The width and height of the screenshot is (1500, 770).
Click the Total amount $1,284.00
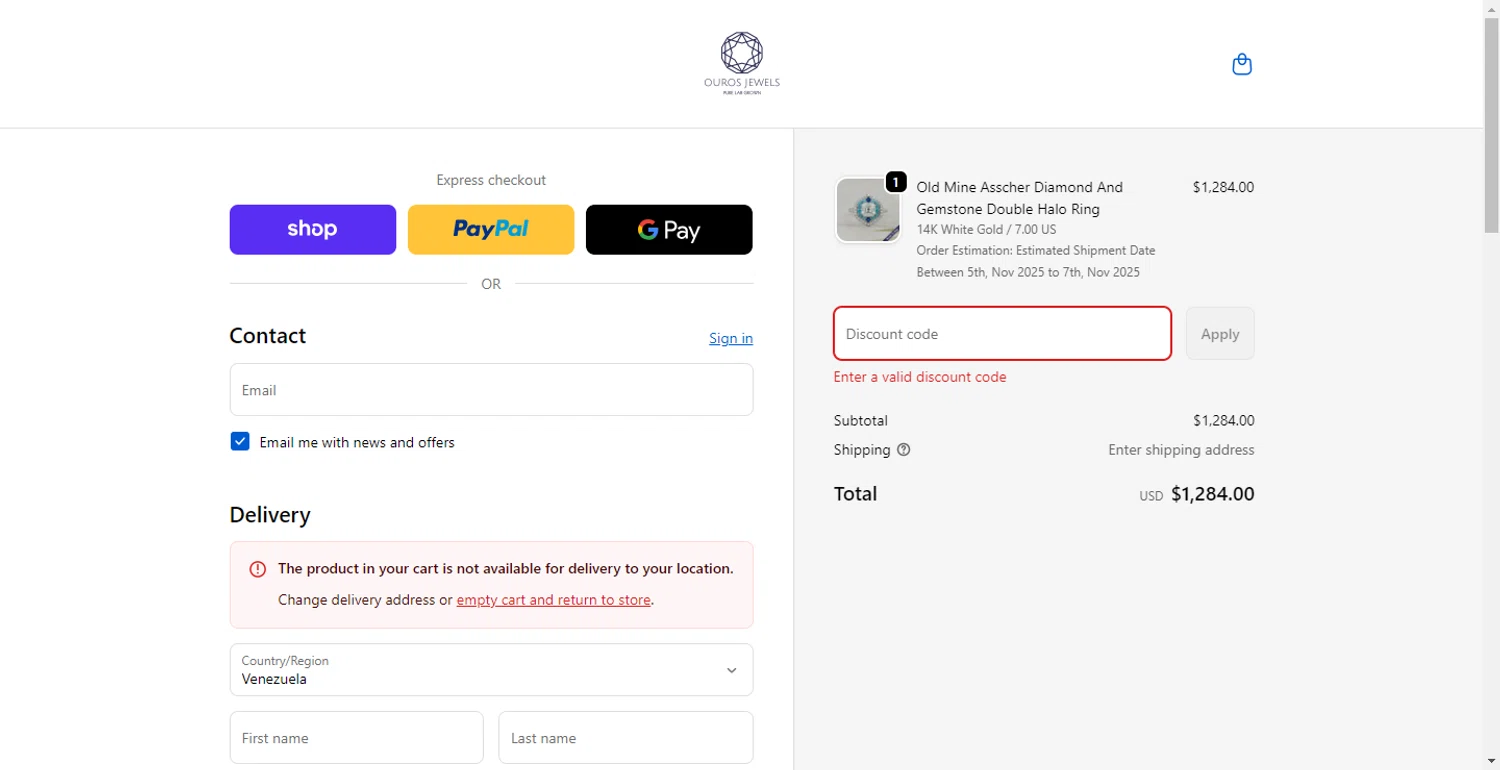(1212, 494)
